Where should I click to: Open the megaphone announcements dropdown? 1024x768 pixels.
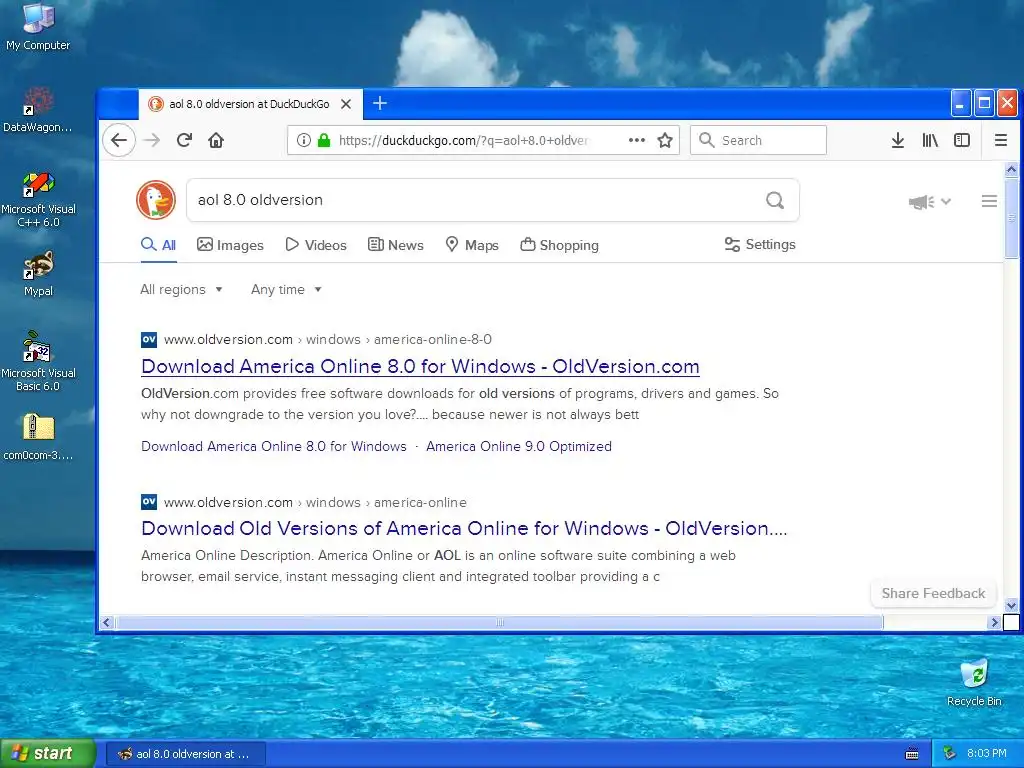point(929,202)
